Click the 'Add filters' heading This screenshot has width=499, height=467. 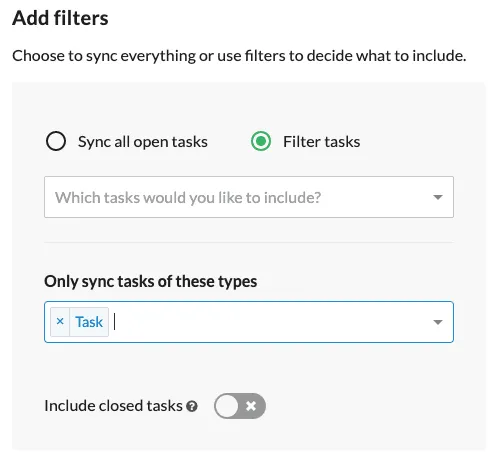(x=60, y=18)
